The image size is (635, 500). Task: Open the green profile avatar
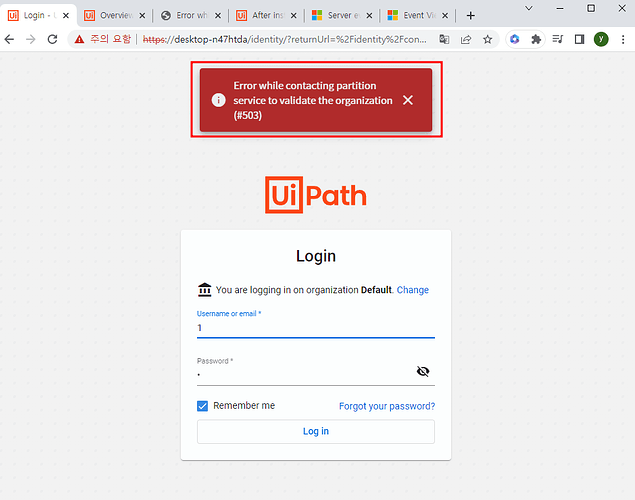(601, 39)
